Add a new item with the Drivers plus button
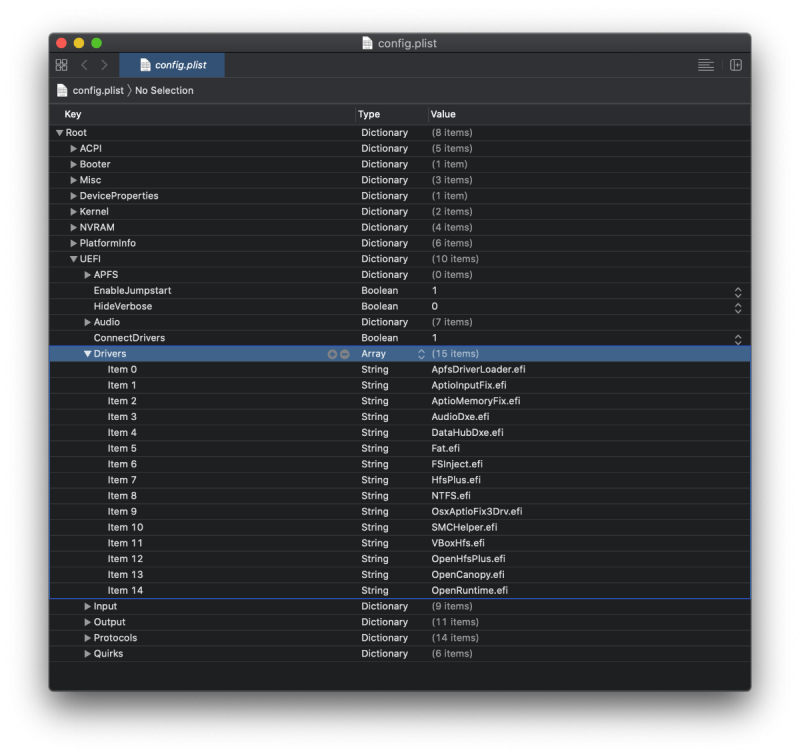The height and width of the screenshot is (756, 800). (x=331, y=354)
